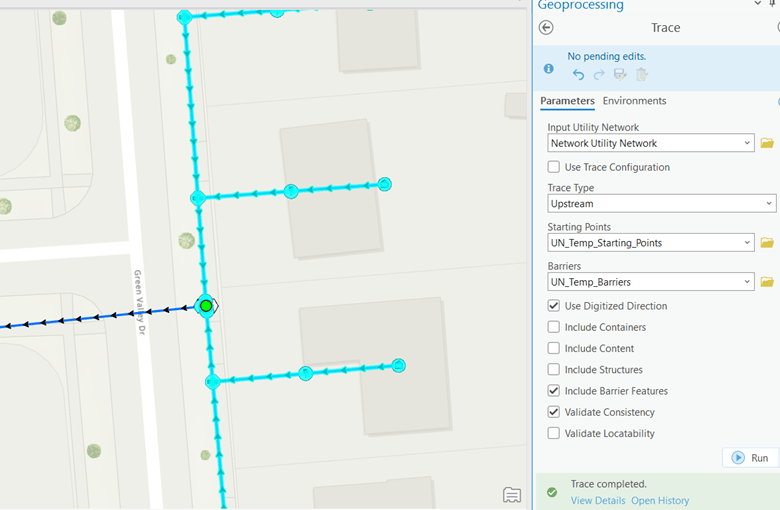
Task: Select the service endpoint node at upper building
Action: [384, 185]
